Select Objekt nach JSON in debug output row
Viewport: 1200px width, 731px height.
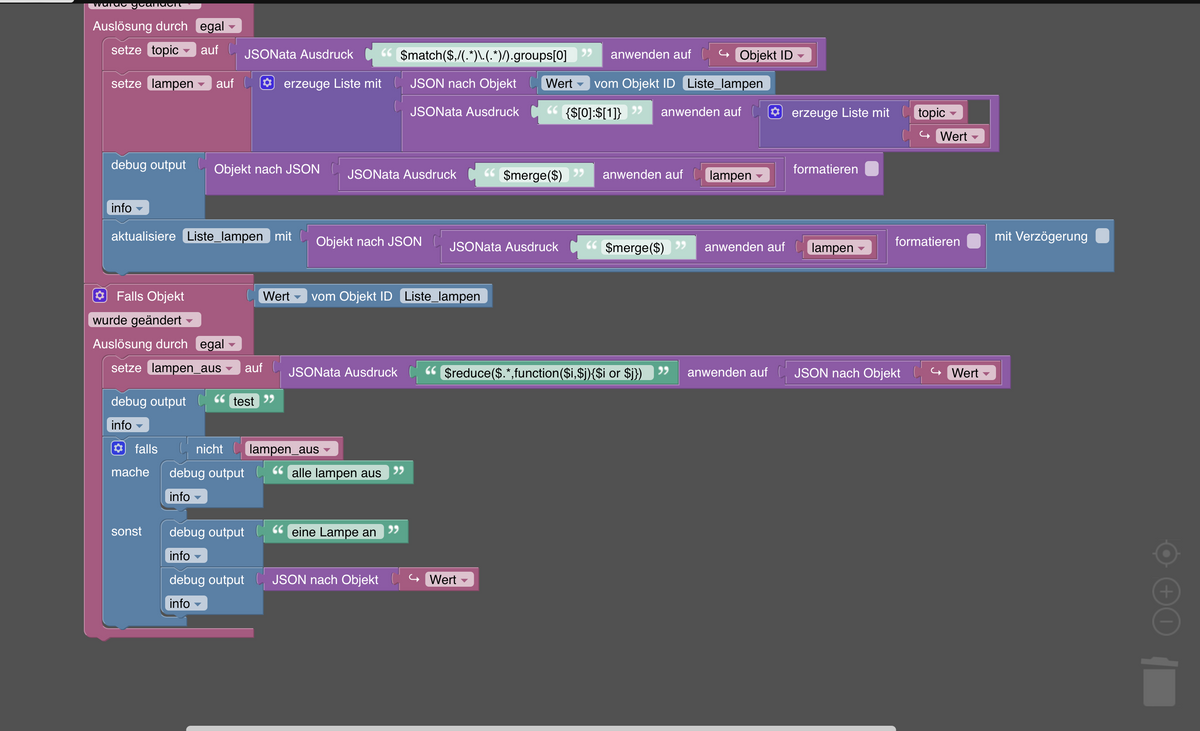(x=266, y=169)
